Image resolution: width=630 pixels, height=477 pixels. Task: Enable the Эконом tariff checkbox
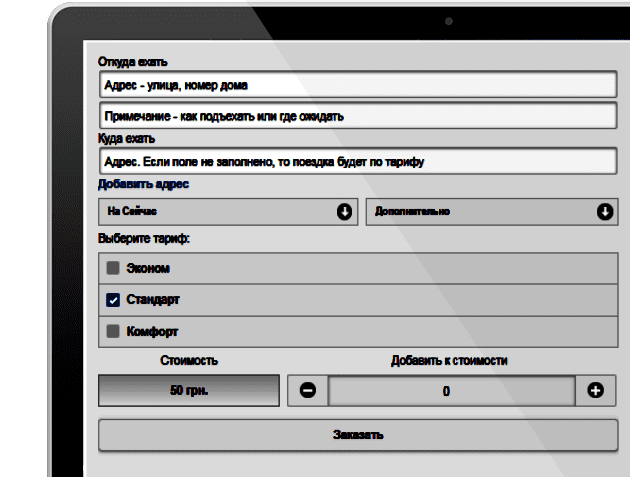(x=114, y=268)
